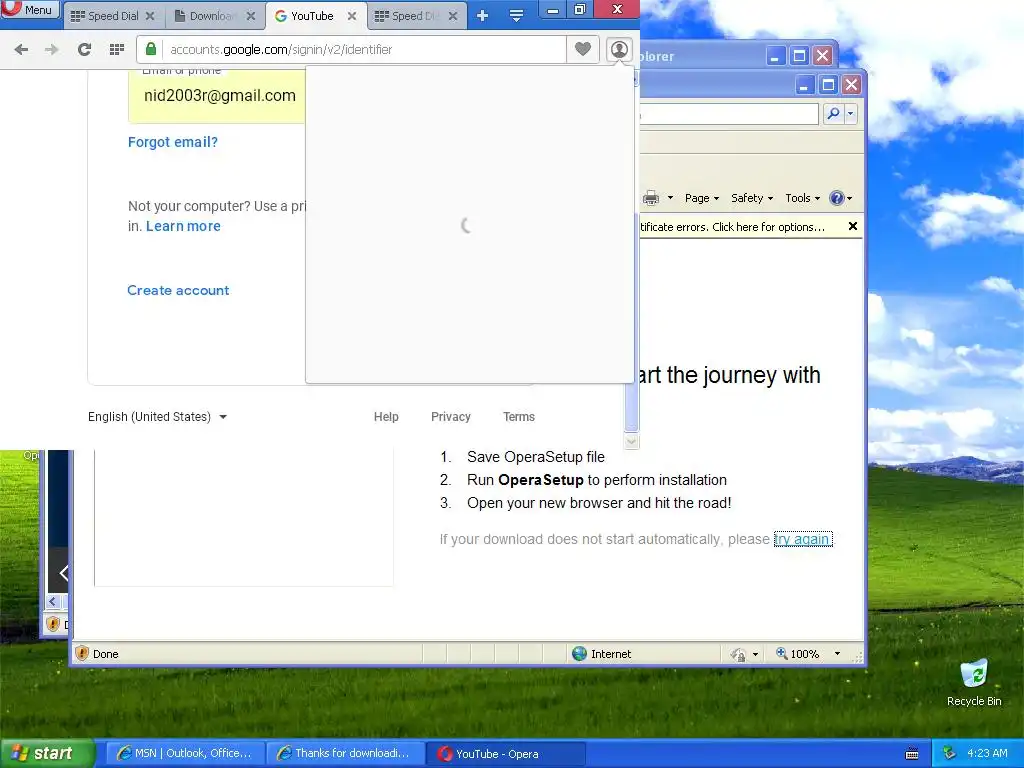Open a new tab with plus icon
This screenshot has width=1024, height=768.
click(483, 16)
